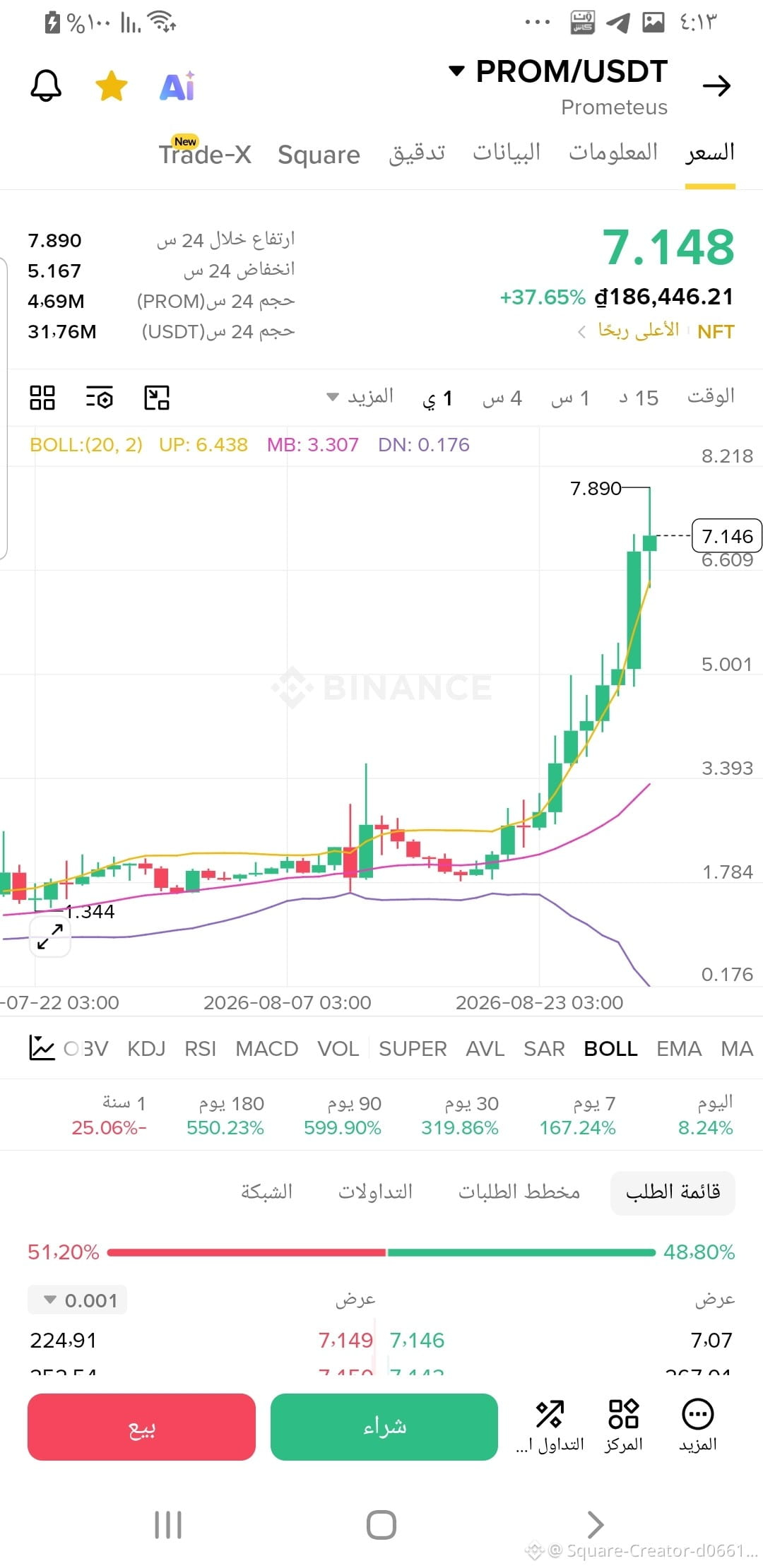The height and width of the screenshot is (1568, 763).
Task: Tap the 180 يوم 550.23% change
Action: click(225, 1115)
